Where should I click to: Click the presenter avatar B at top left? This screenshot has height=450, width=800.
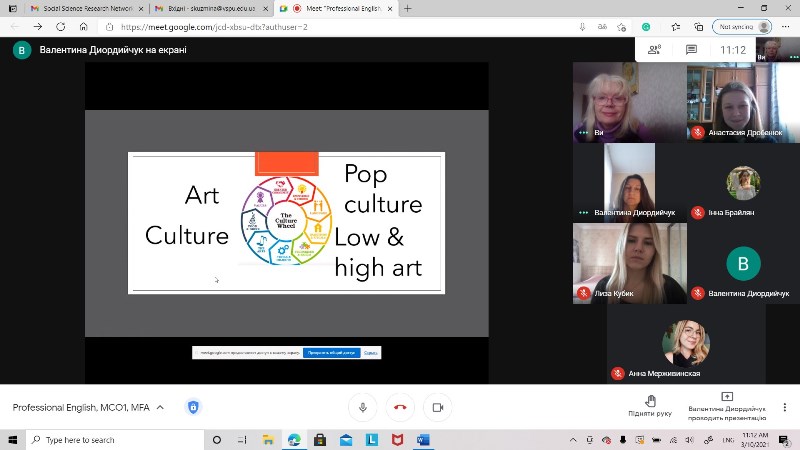pos(21,50)
